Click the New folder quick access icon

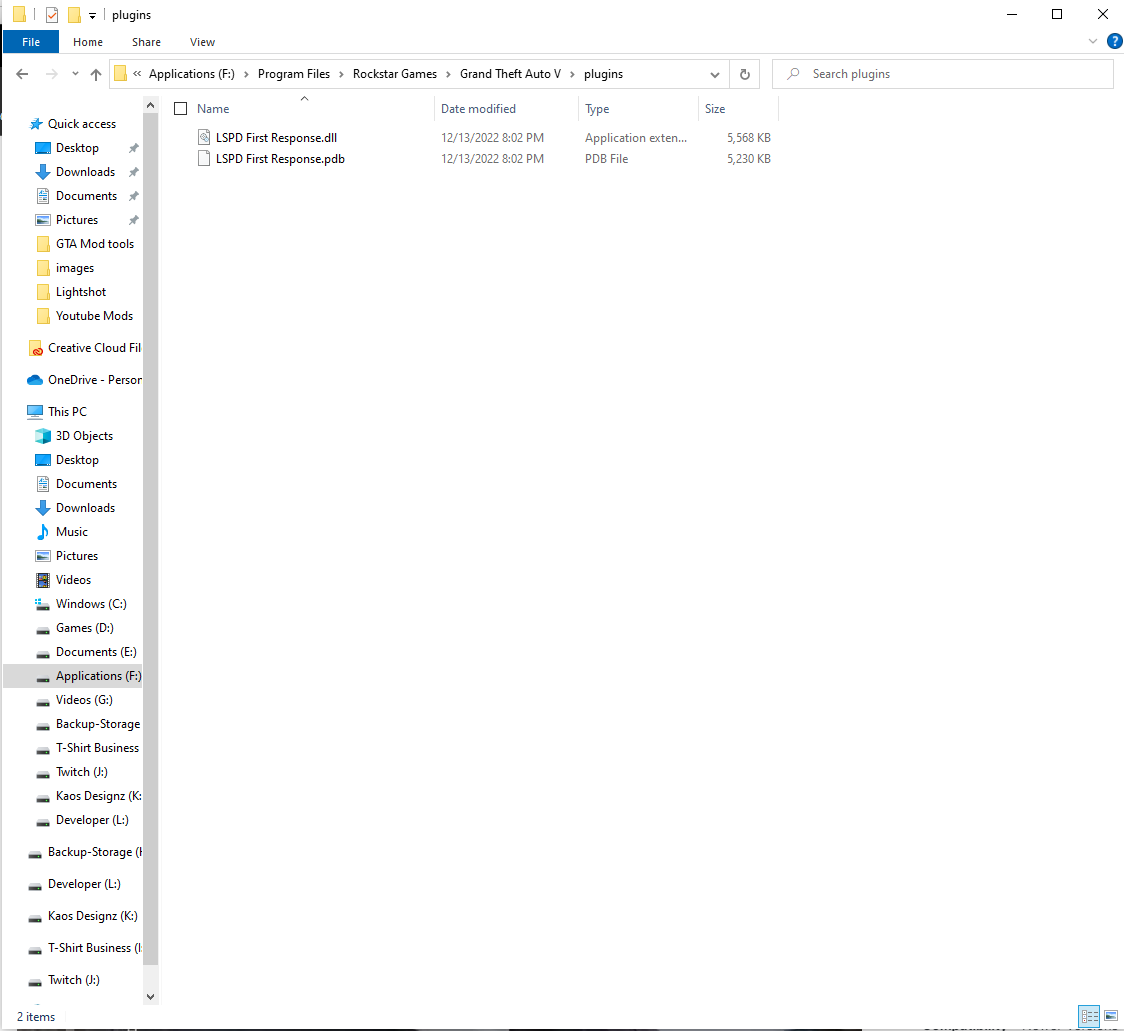(74, 14)
